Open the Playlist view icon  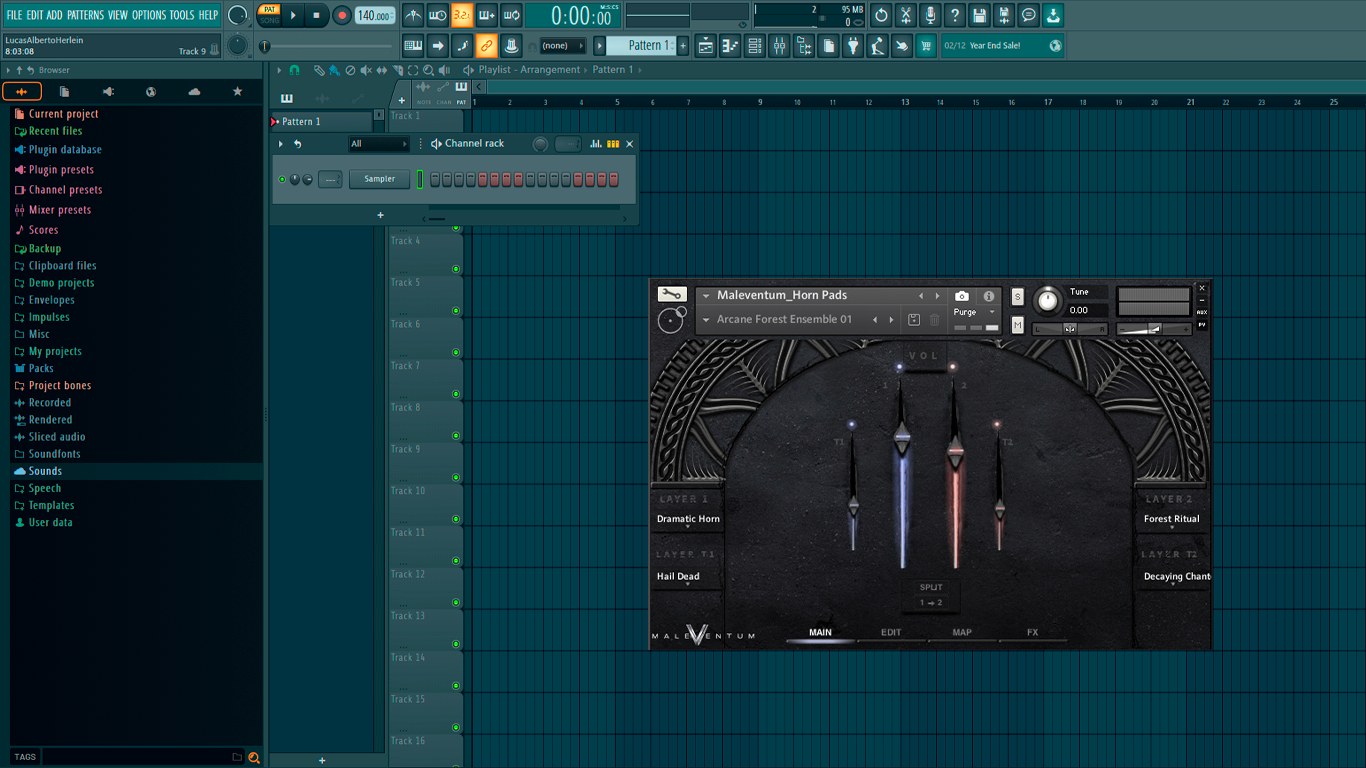pyautogui.click(x=706, y=45)
